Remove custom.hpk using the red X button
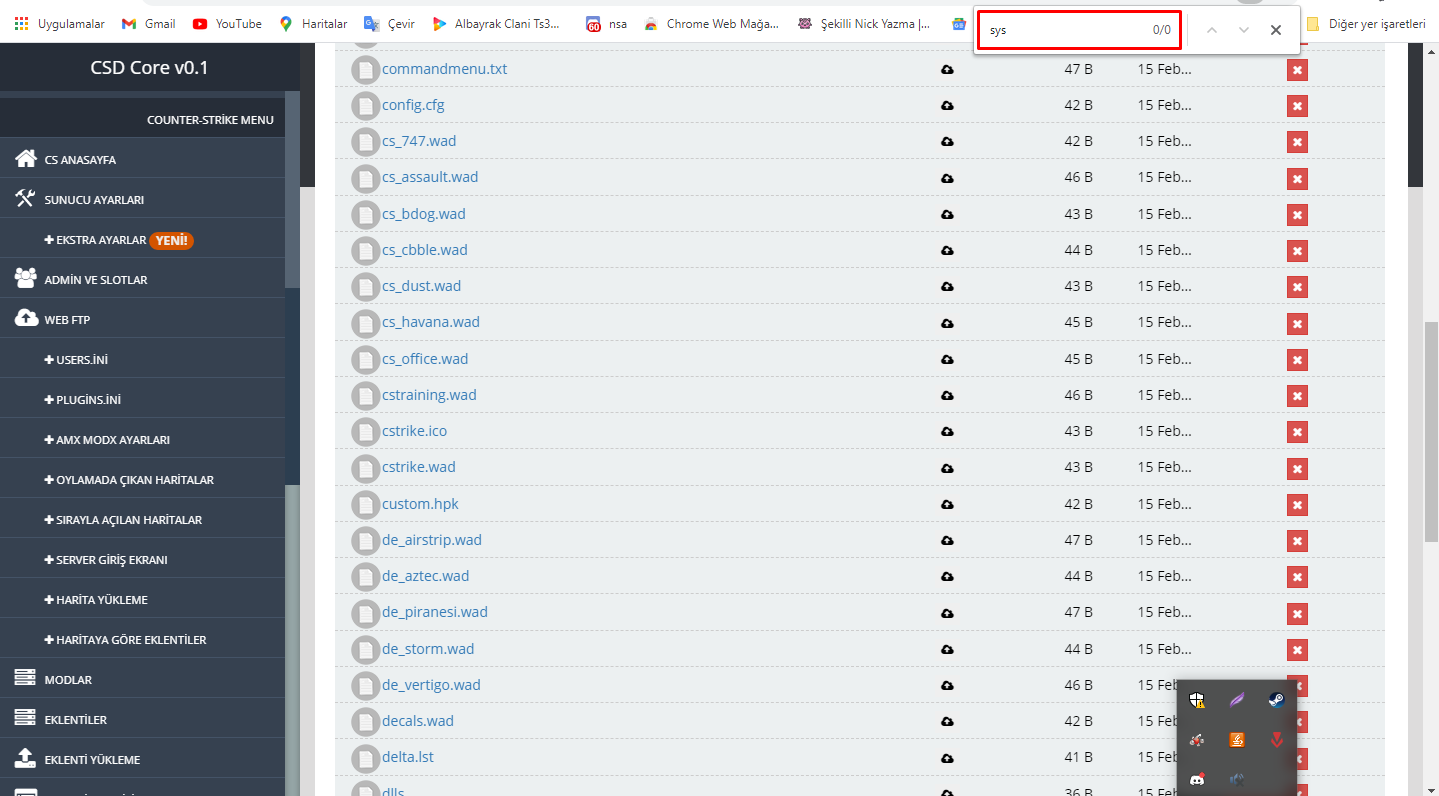Viewport: 1439px width, 796px height. [x=1297, y=505]
